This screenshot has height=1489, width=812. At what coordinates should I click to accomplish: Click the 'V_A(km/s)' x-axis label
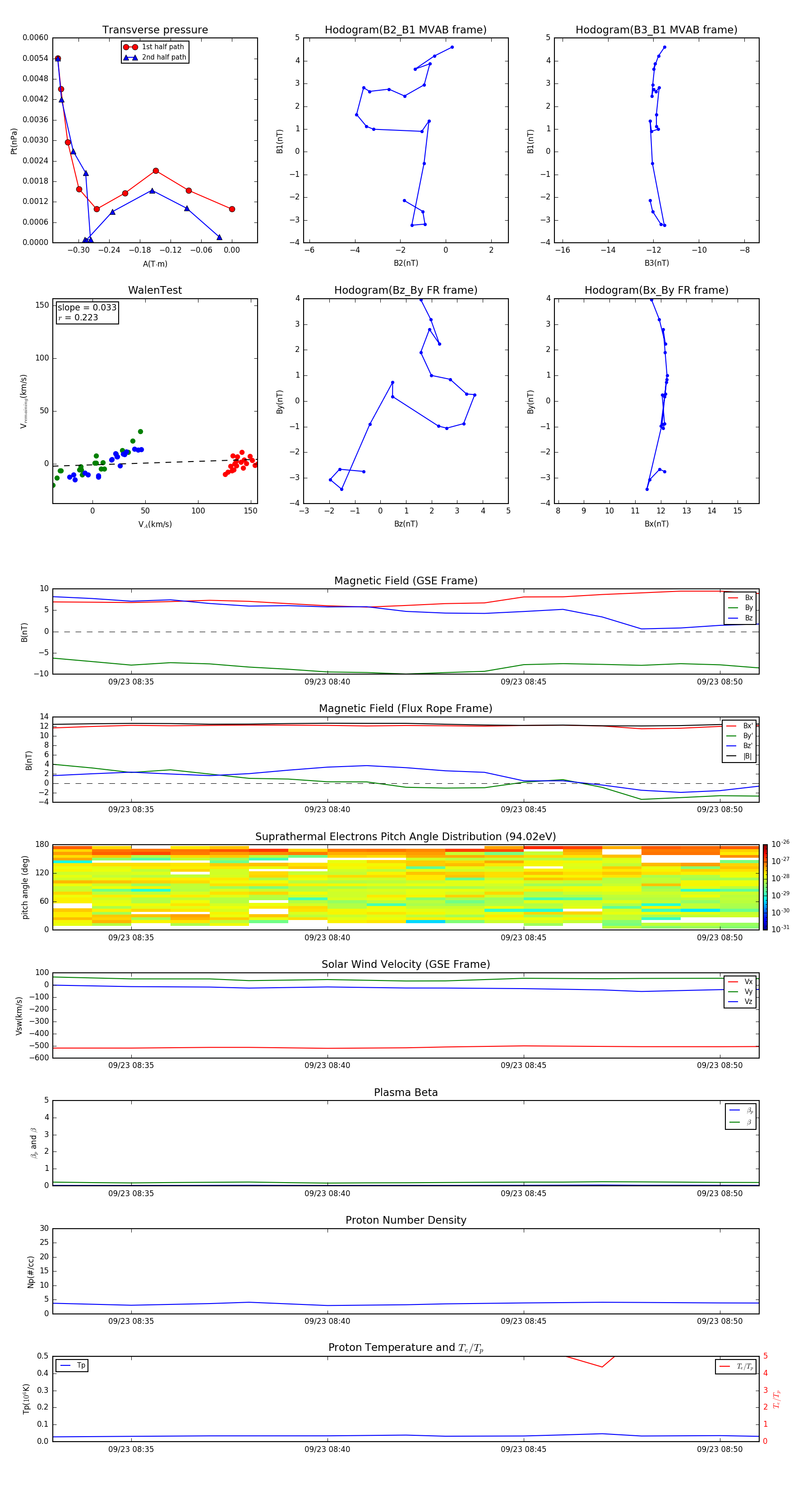pos(155,524)
